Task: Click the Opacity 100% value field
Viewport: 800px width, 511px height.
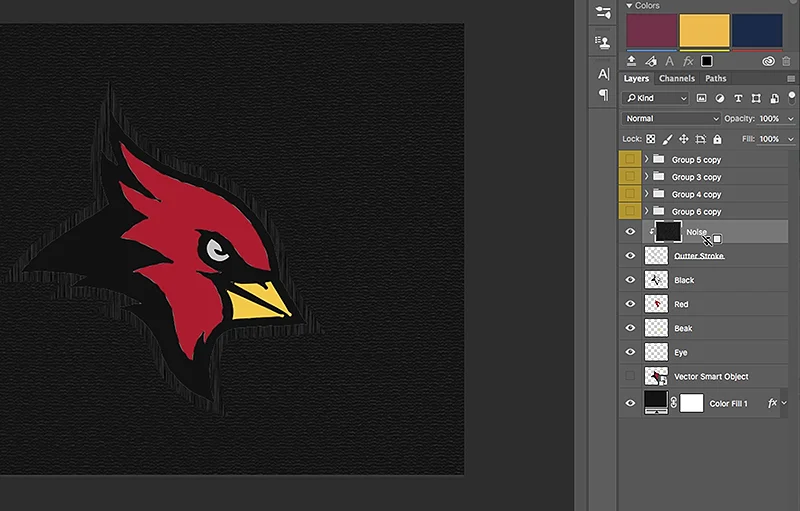Action: click(x=769, y=118)
